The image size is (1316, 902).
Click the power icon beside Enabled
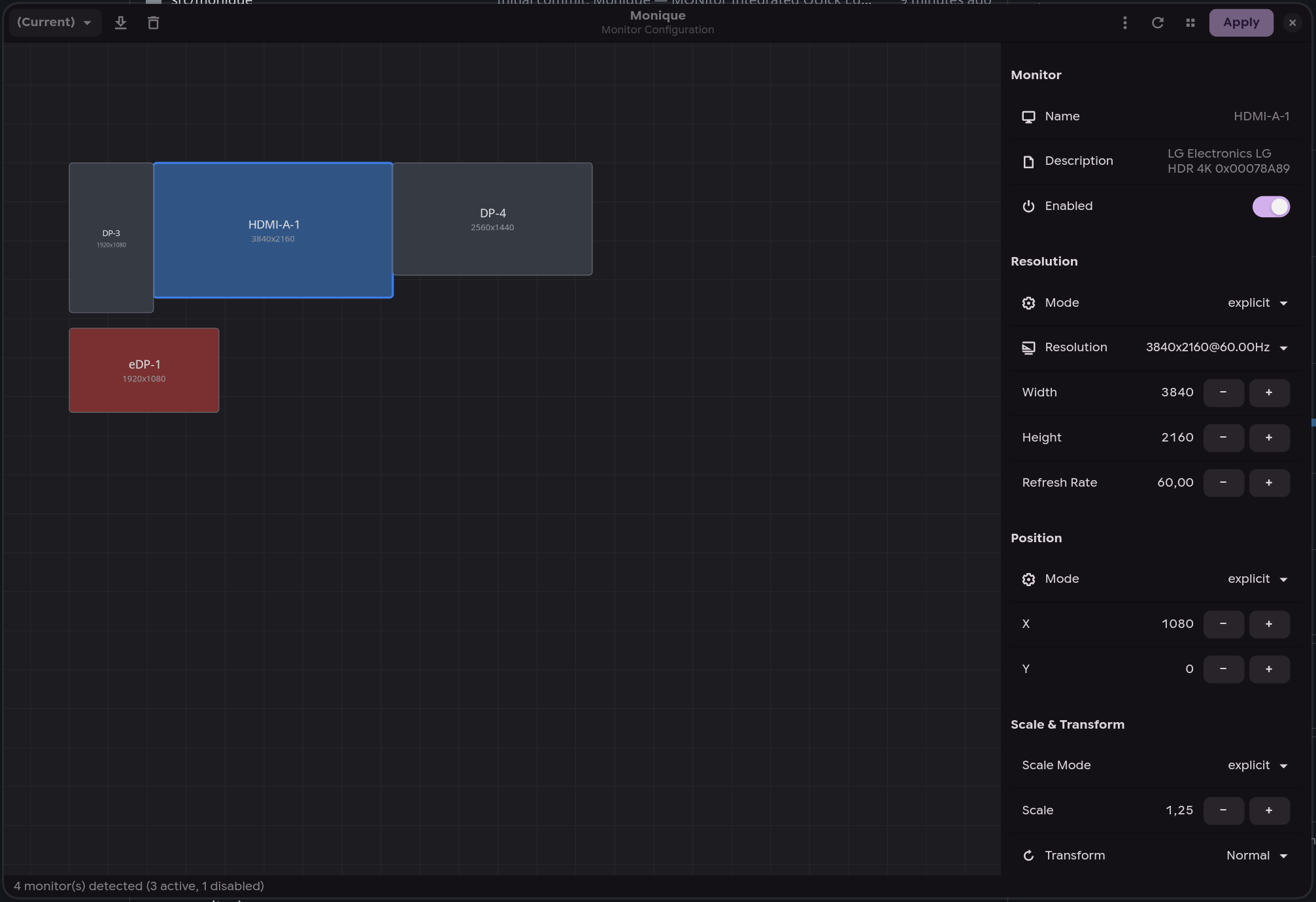(x=1028, y=206)
